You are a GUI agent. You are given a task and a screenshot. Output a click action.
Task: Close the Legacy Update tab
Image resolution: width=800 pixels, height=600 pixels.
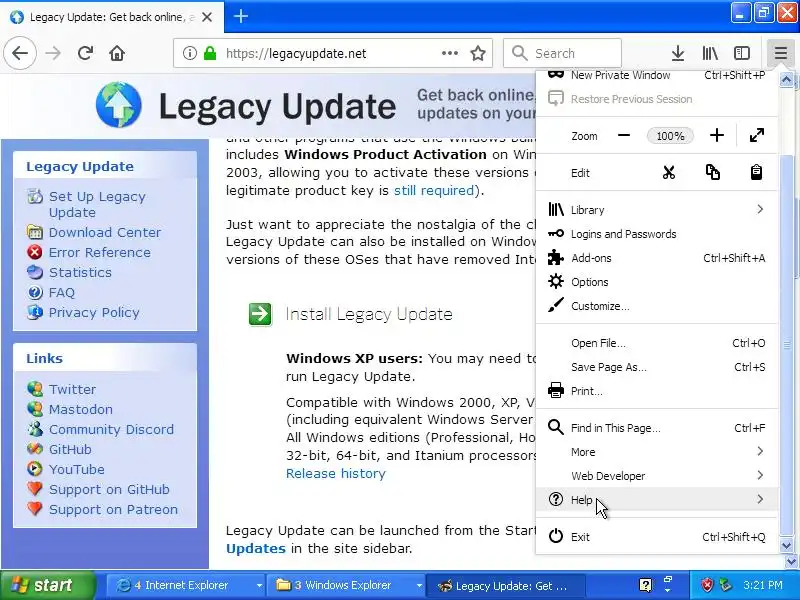[x=207, y=17]
